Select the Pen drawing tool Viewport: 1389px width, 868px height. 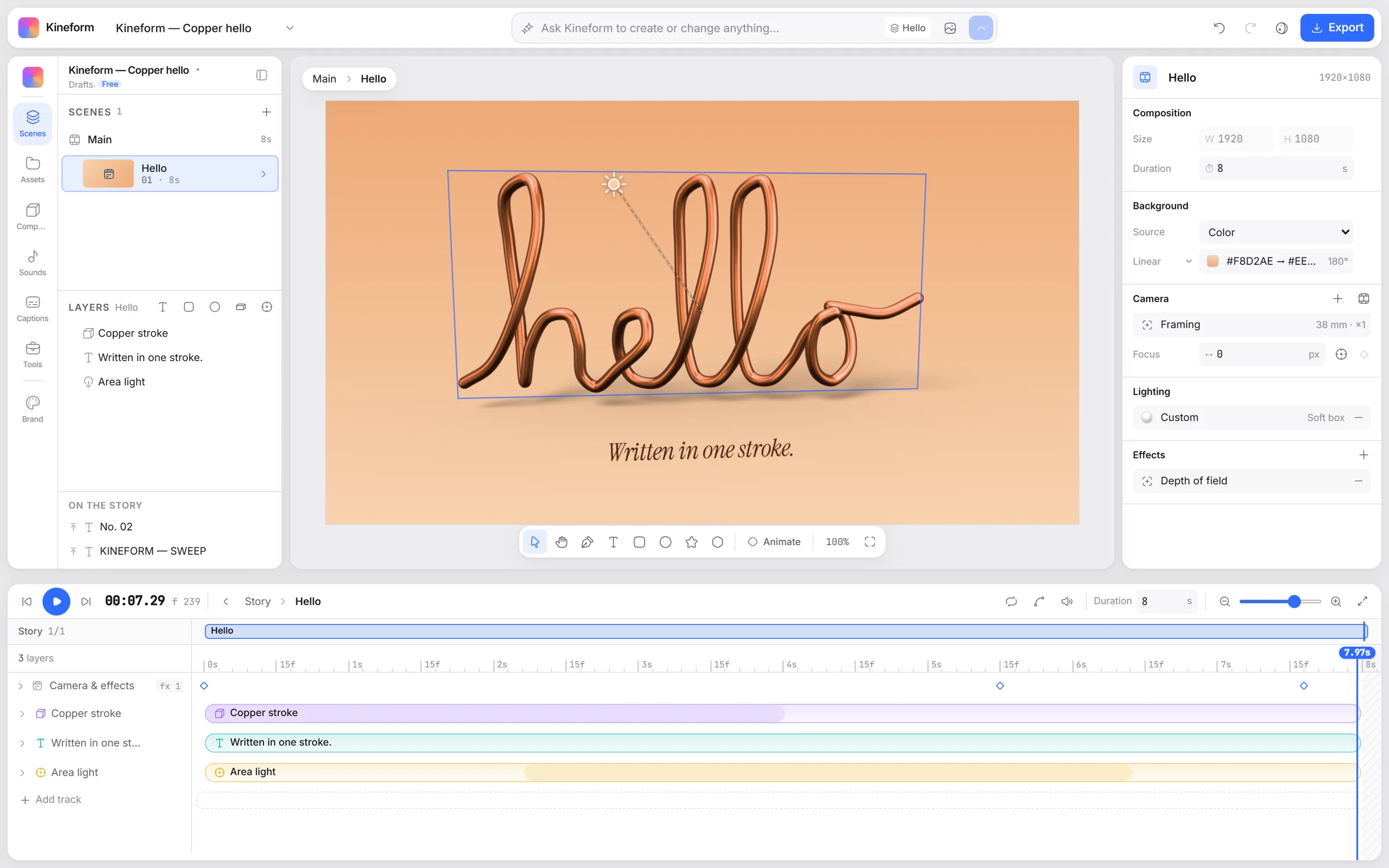pyautogui.click(x=587, y=542)
